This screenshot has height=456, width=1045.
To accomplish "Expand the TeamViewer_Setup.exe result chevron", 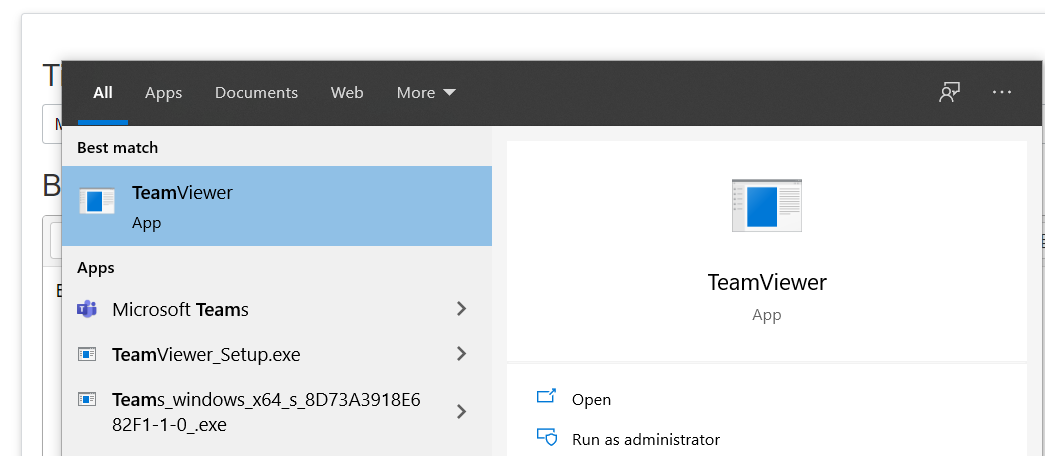I will coord(461,353).
